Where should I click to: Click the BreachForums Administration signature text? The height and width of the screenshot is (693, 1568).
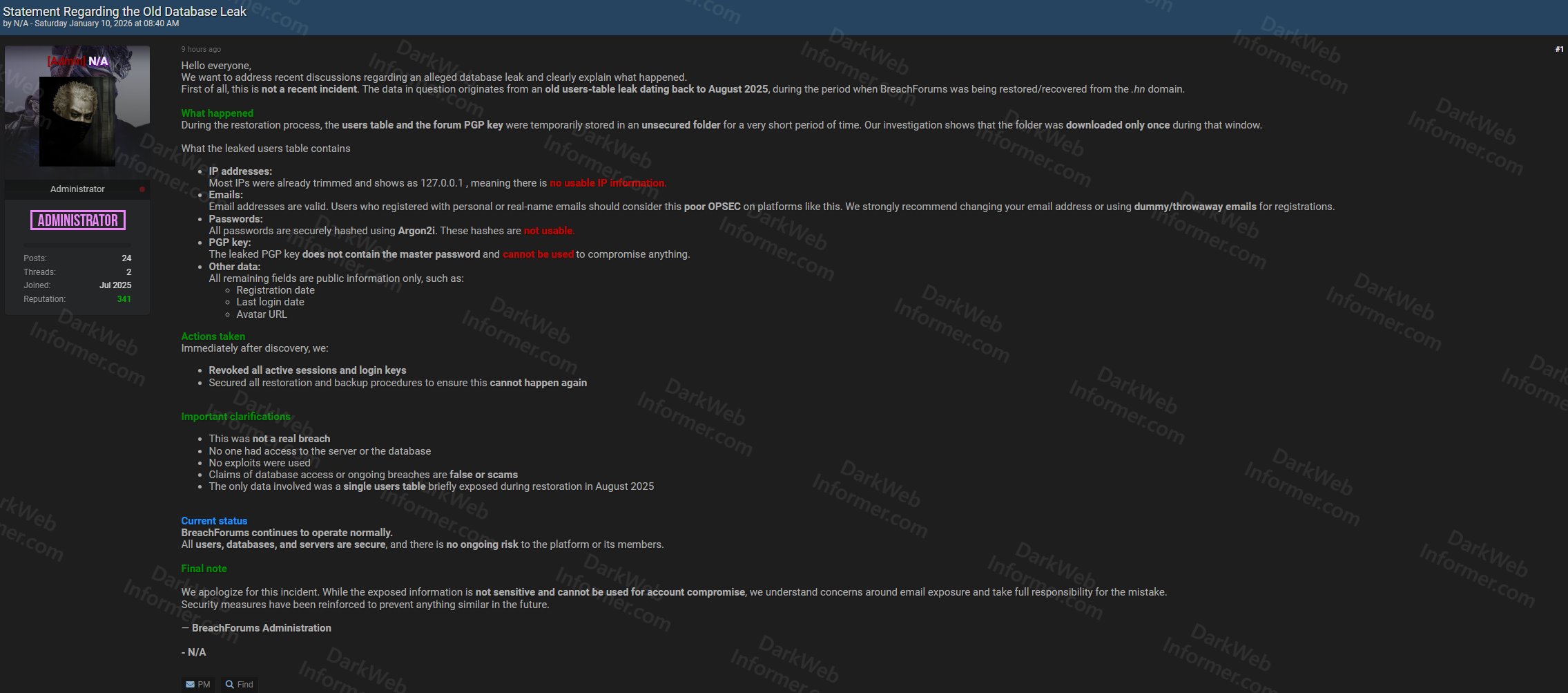261,628
